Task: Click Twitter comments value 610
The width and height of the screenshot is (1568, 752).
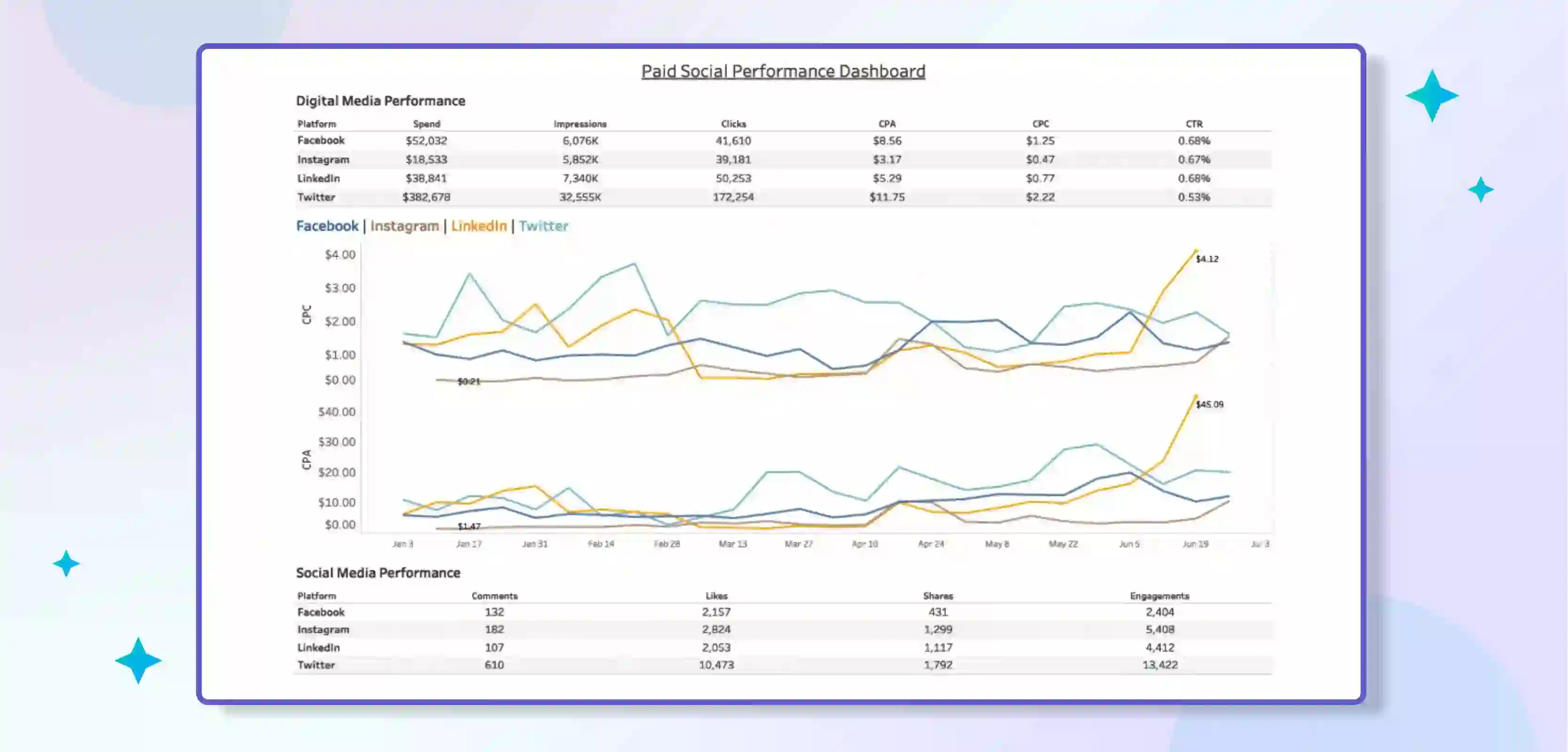Action: 494,665
